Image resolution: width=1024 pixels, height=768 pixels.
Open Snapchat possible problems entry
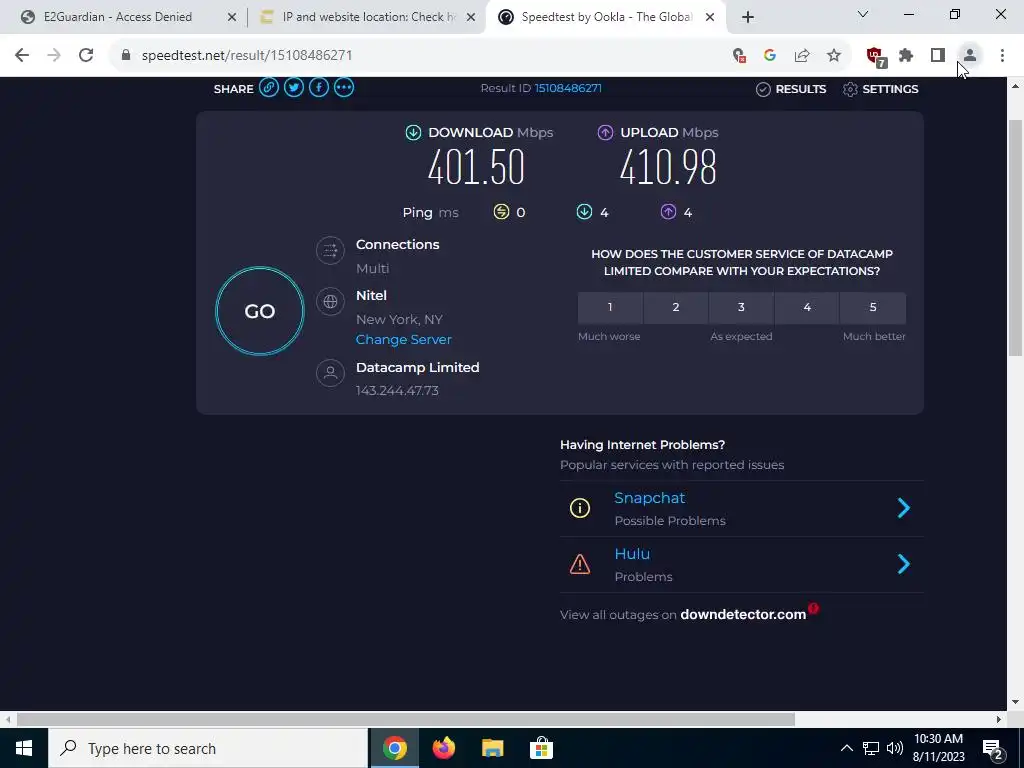pyautogui.click(x=742, y=509)
